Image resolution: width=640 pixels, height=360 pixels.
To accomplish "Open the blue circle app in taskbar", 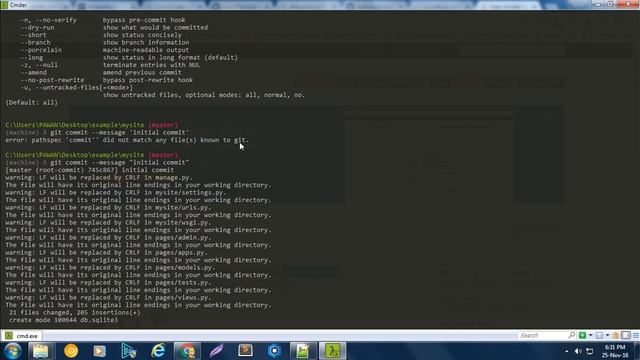I will 274,351.
